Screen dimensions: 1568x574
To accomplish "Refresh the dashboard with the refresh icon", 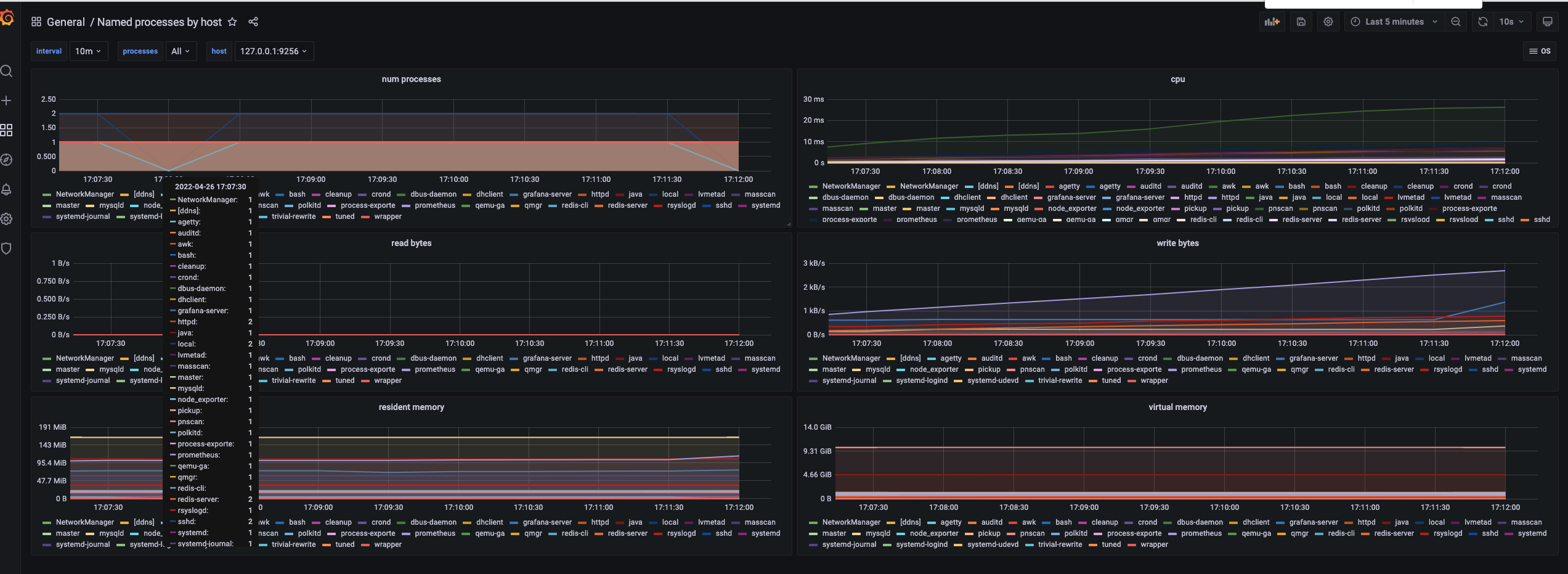I will (1483, 22).
